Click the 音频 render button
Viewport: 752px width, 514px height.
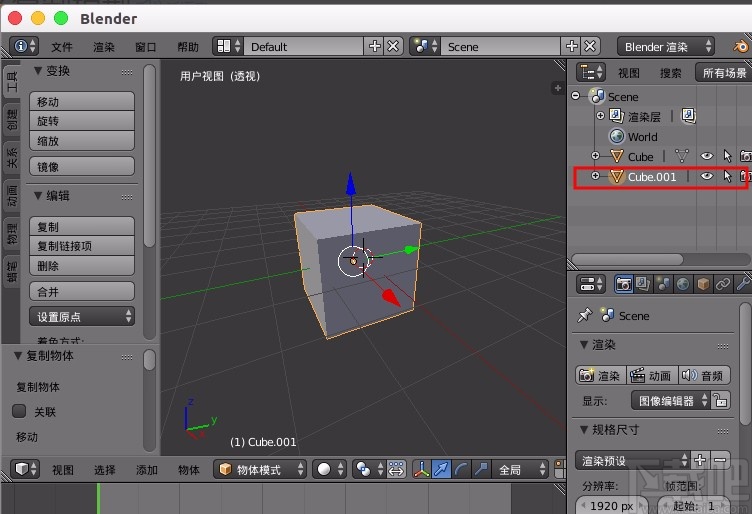click(x=704, y=375)
